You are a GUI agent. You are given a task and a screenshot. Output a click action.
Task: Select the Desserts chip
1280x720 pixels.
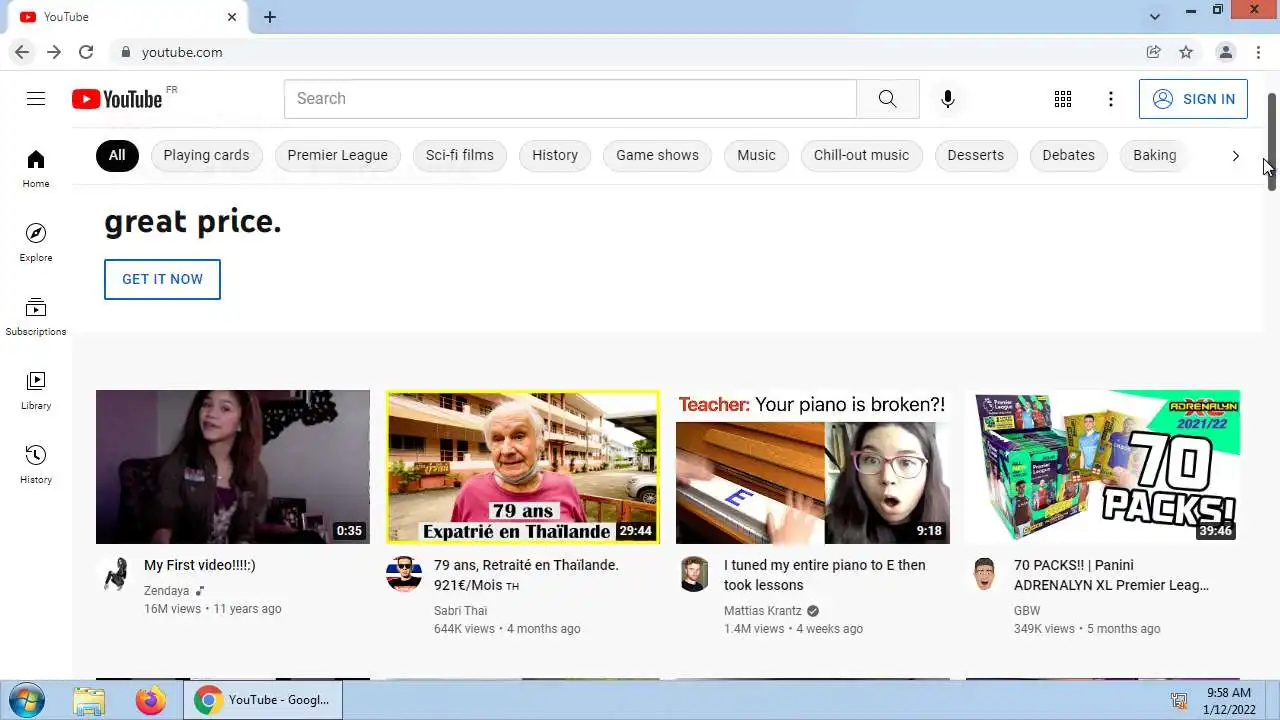(x=976, y=155)
